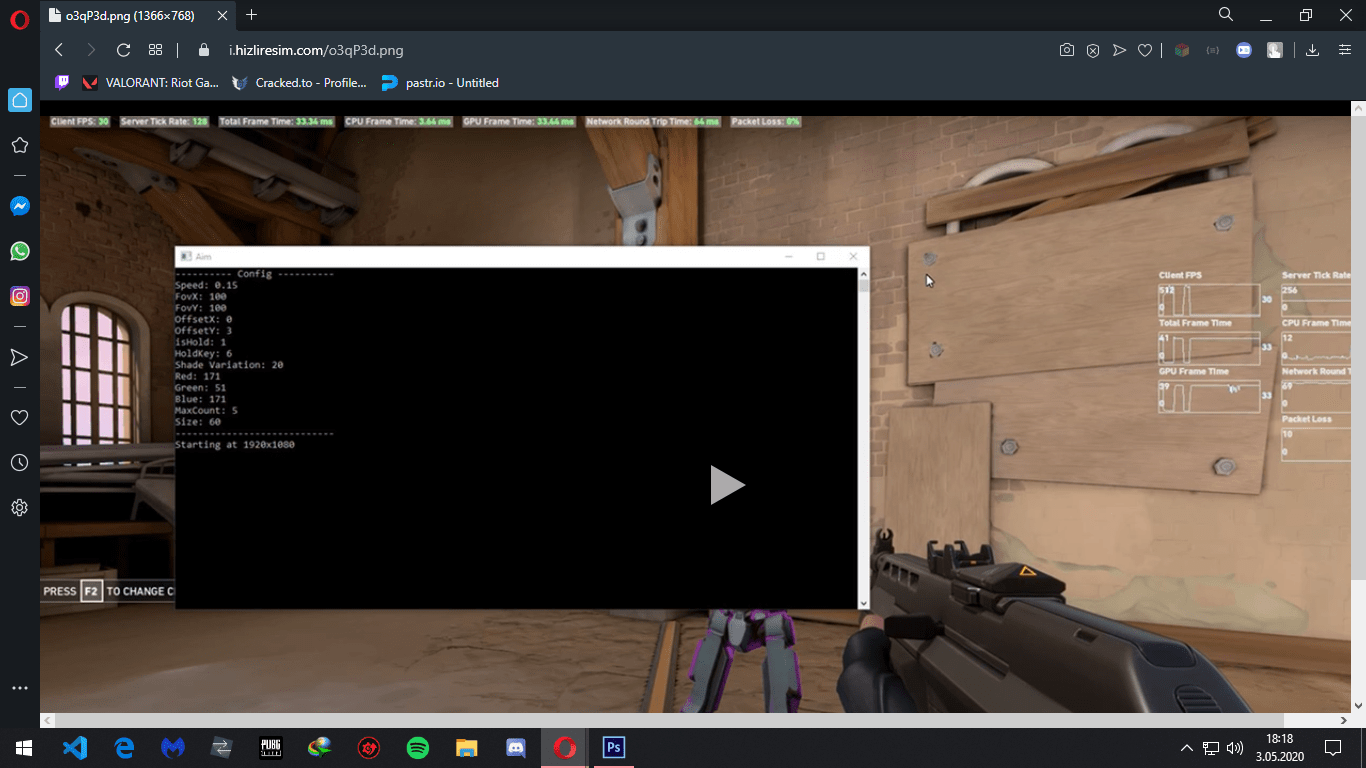This screenshot has width=1366, height=768.
Task: Open My Flow arrow in sidebar
Action: point(19,357)
